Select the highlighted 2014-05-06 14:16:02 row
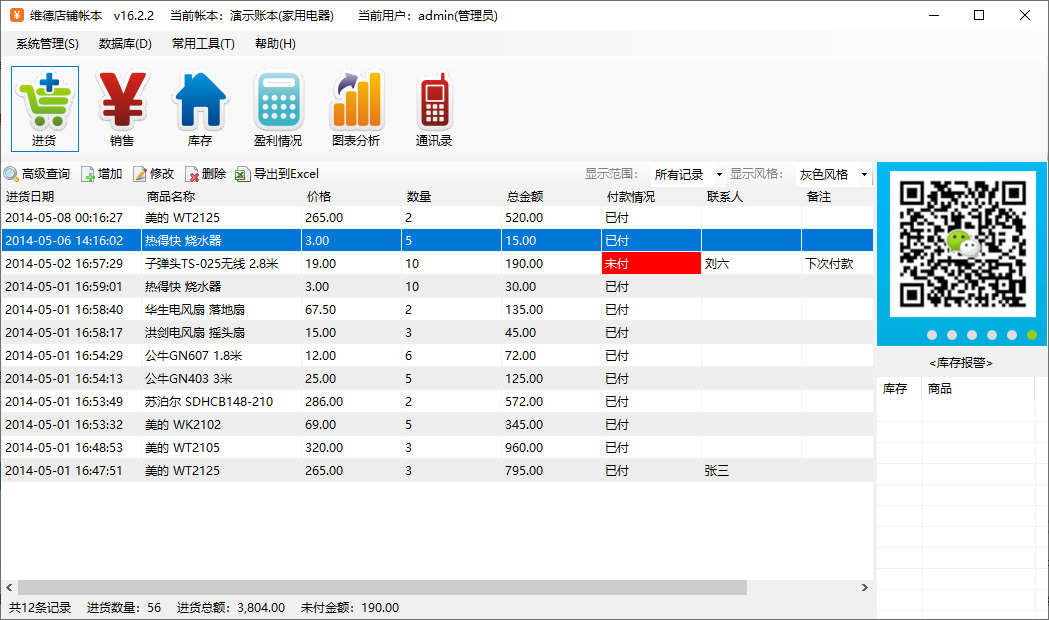The image size is (1049, 620). pos(437,241)
